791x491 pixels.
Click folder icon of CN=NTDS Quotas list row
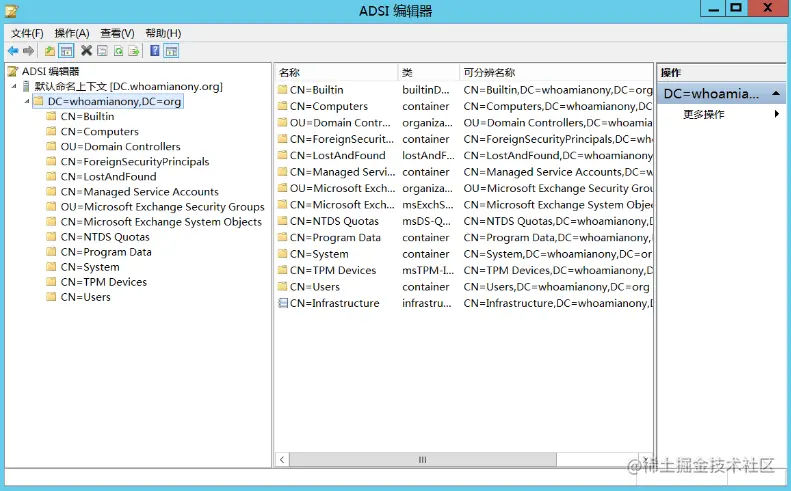[282, 221]
